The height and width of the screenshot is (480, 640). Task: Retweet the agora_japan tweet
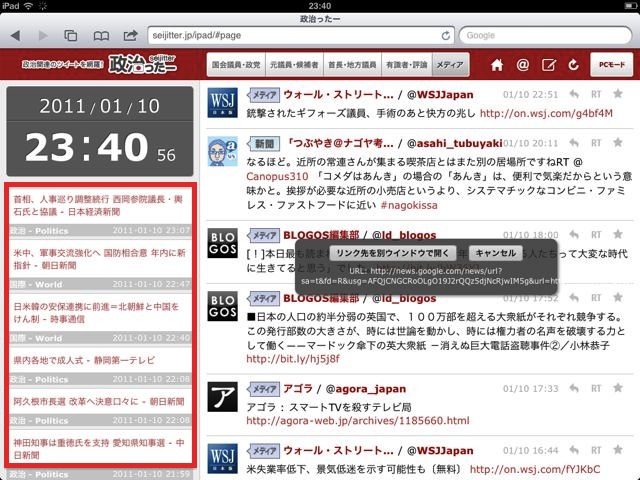[x=596, y=388]
